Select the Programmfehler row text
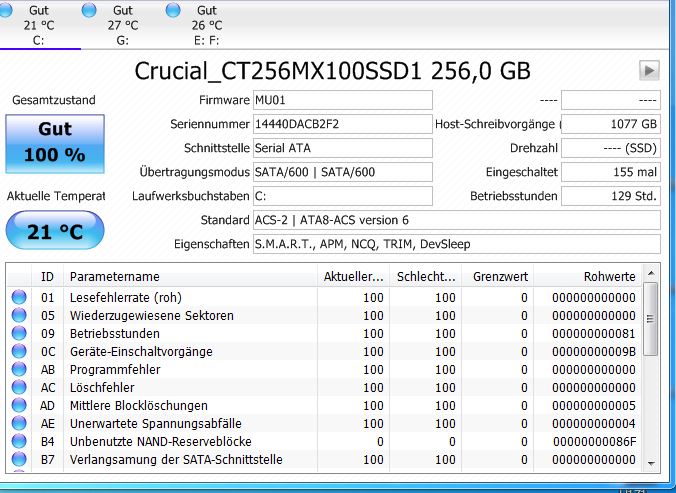This screenshot has width=676, height=493. (x=115, y=370)
